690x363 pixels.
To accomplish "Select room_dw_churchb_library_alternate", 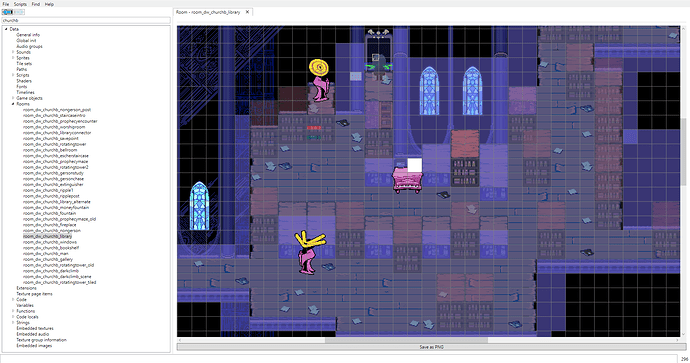I will coord(57,202).
